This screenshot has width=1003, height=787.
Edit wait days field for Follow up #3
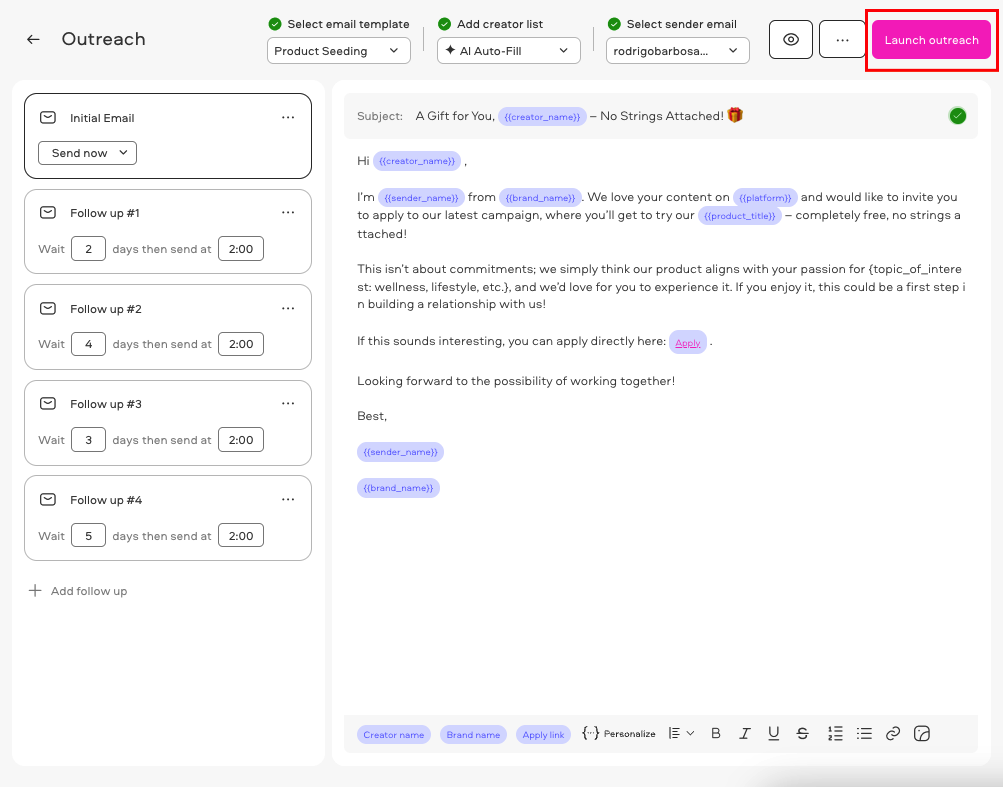click(88, 440)
